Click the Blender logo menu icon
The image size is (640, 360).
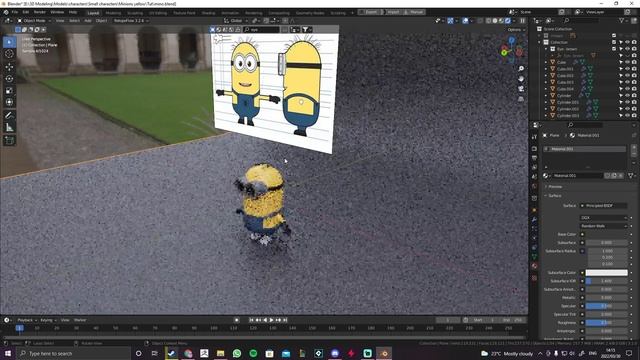point(6,12)
